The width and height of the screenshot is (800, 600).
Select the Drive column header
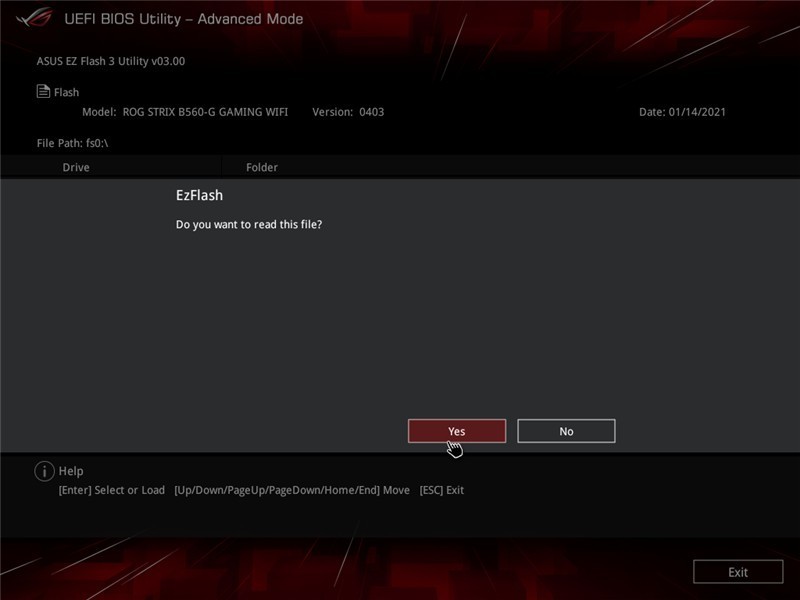[x=76, y=167]
